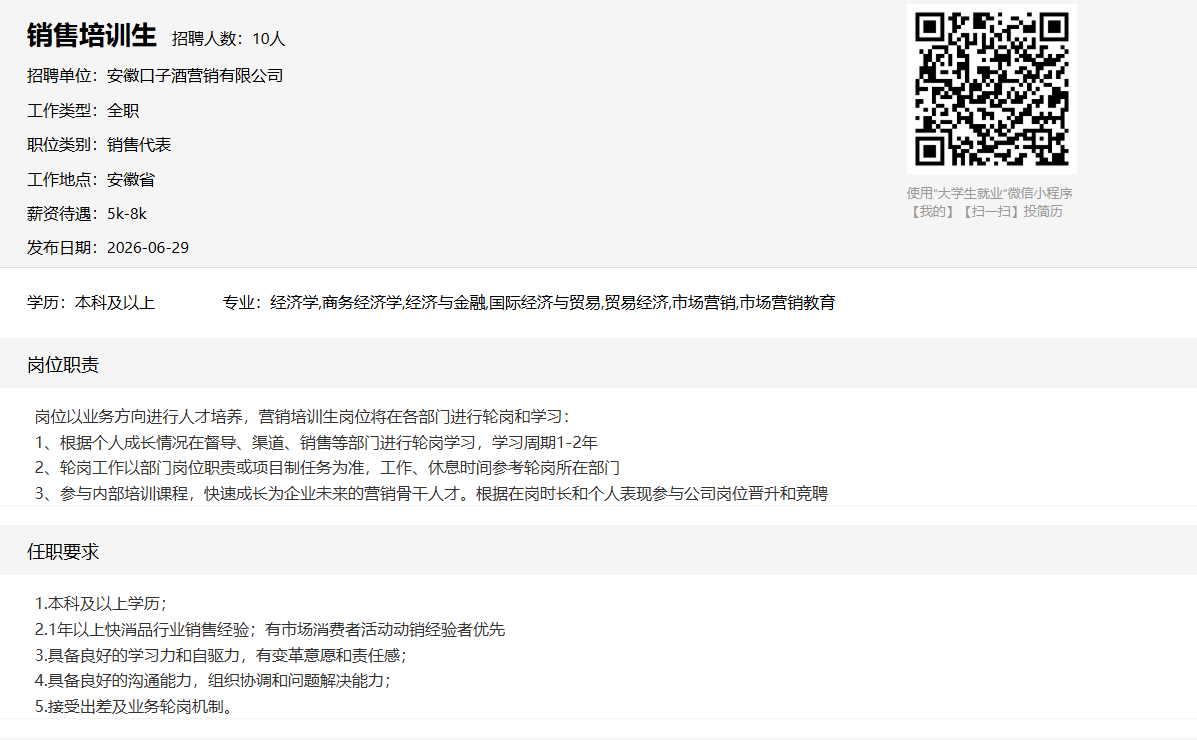
Task: Click requirement 3 about 学习力和自驱力
Action: click(221, 655)
